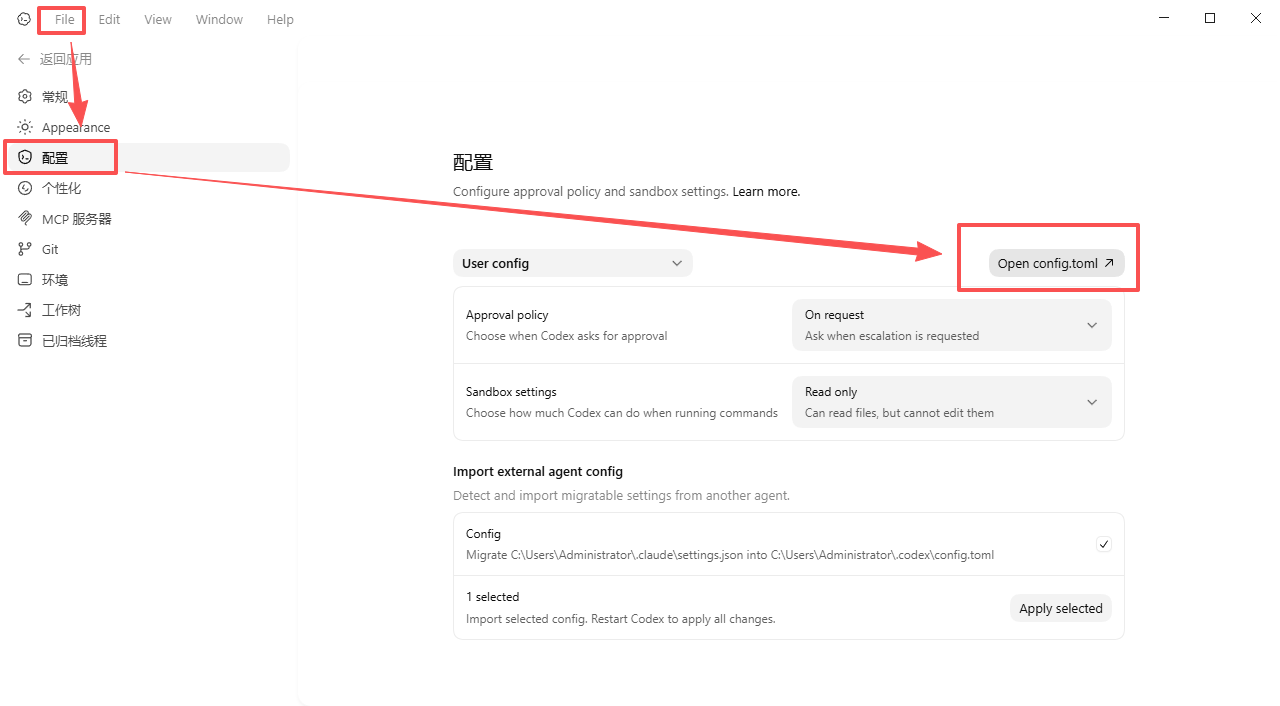Open the Sandbox settings dropdown
1280x706 pixels.
(x=951, y=402)
